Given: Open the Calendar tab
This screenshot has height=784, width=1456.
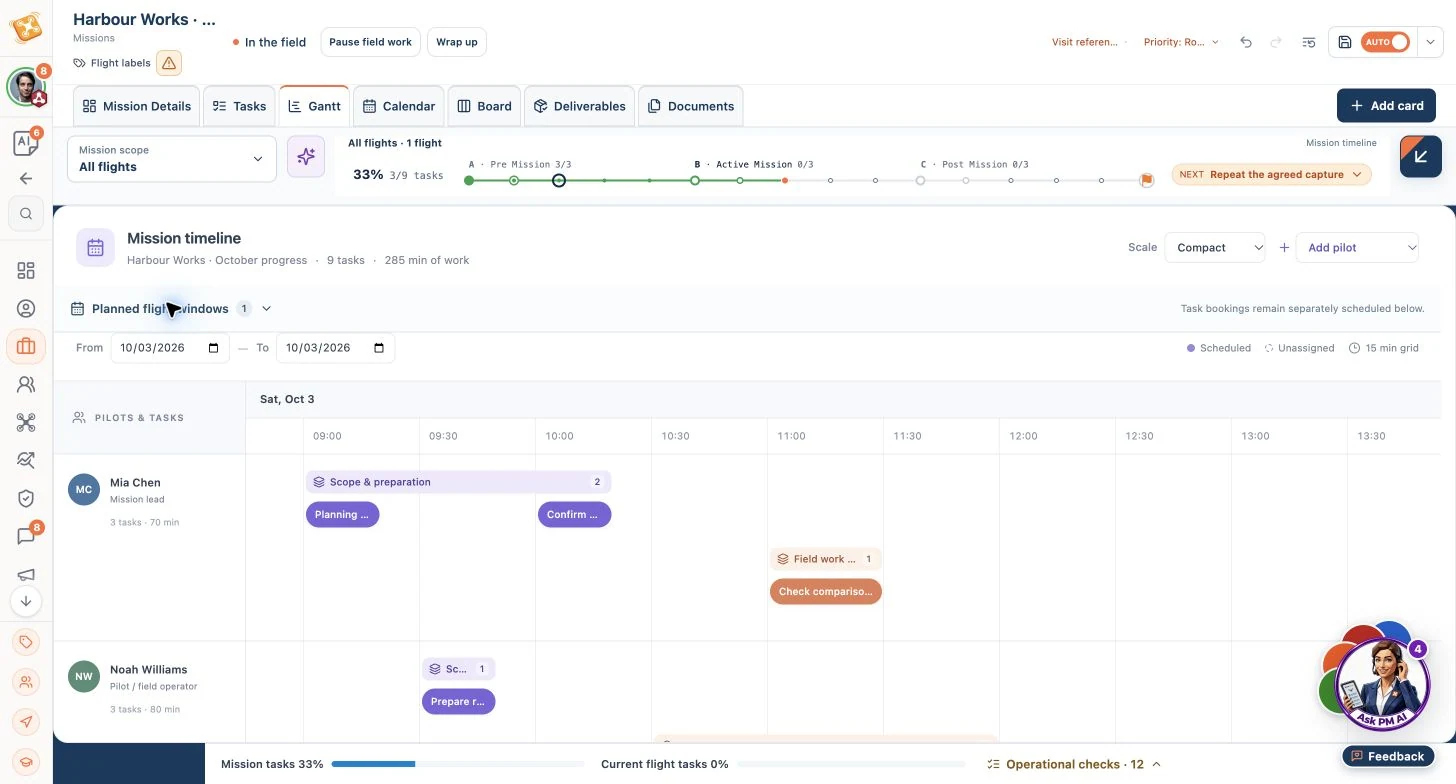Looking at the screenshot, I should (x=399, y=106).
